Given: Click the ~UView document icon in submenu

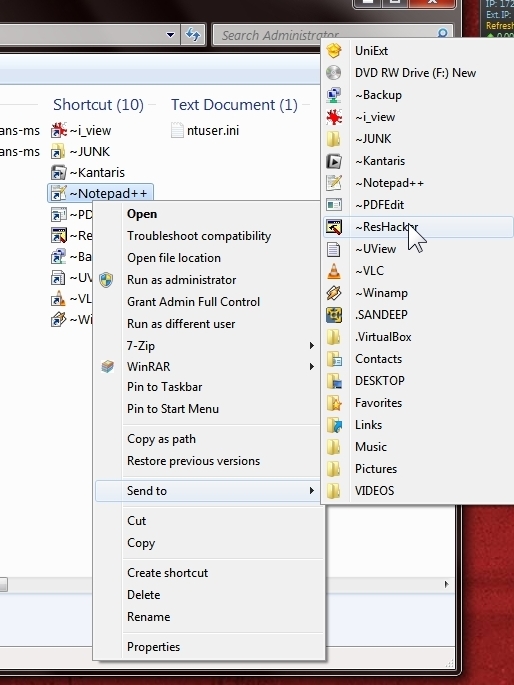Looking at the screenshot, I should (334, 249).
